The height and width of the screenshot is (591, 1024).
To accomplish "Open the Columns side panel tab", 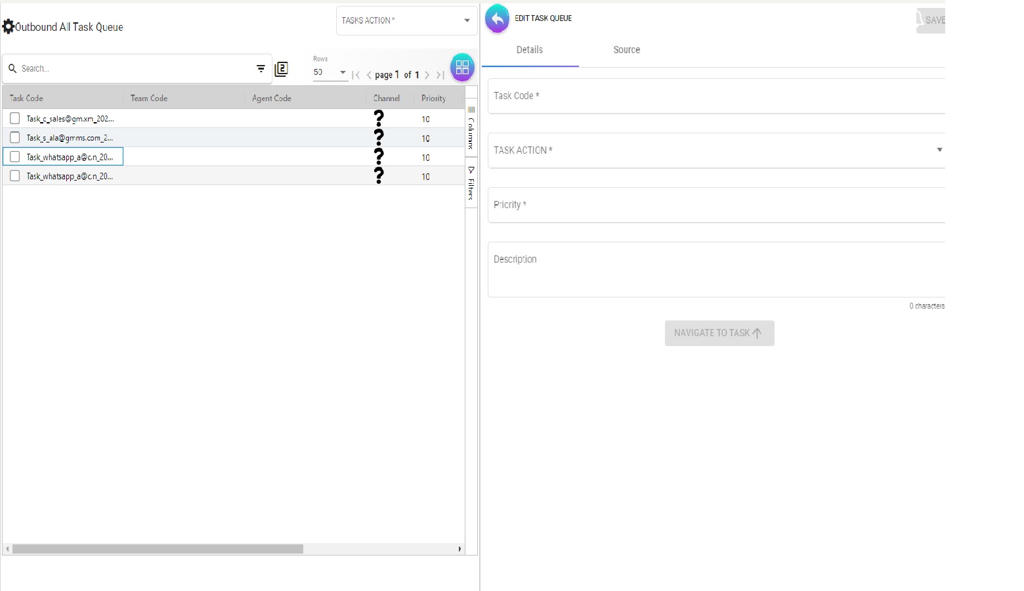I will click(x=471, y=128).
